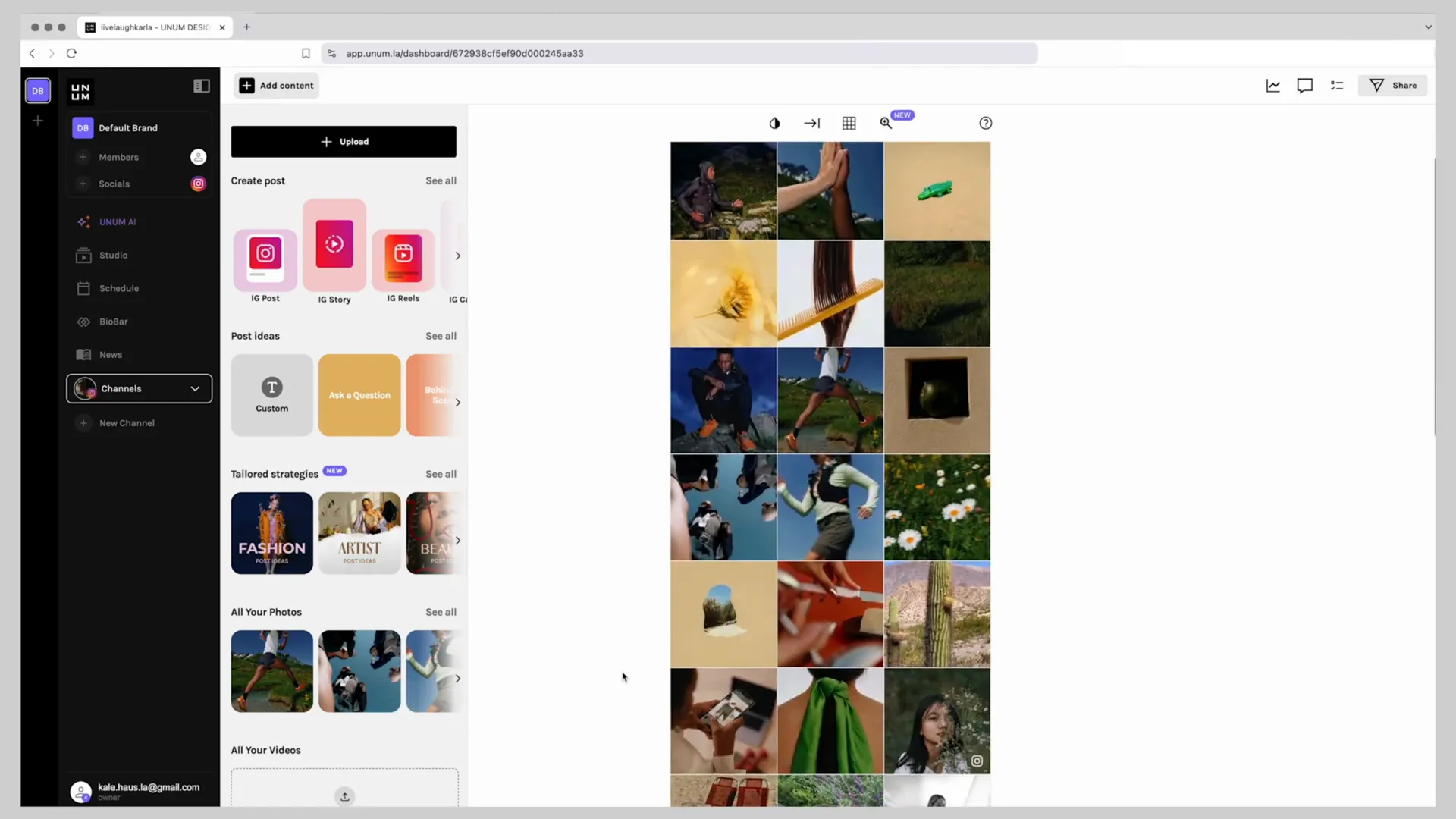This screenshot has height=819, width=1456.
Task: Open the BioBar panel
Action: tap(113, 321)
